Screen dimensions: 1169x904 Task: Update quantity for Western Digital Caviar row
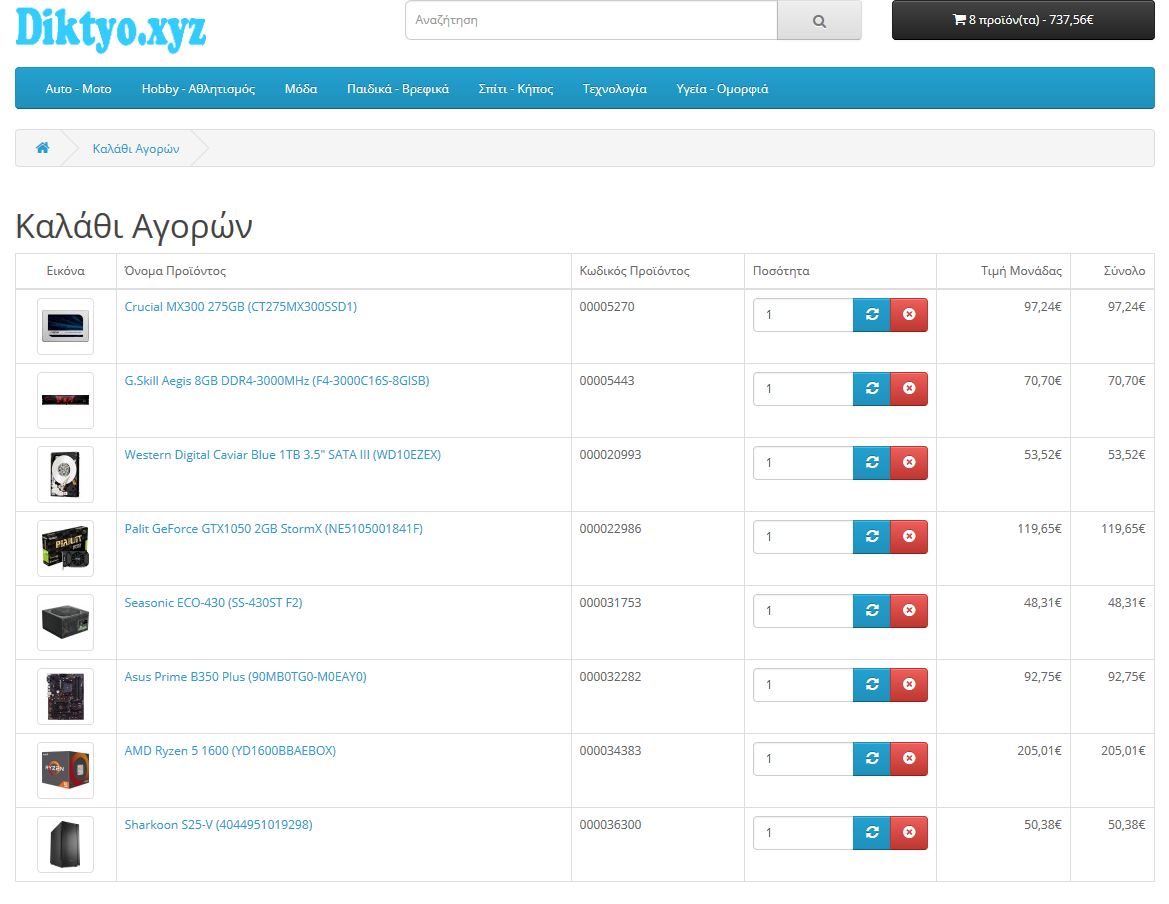coord(872,462)
